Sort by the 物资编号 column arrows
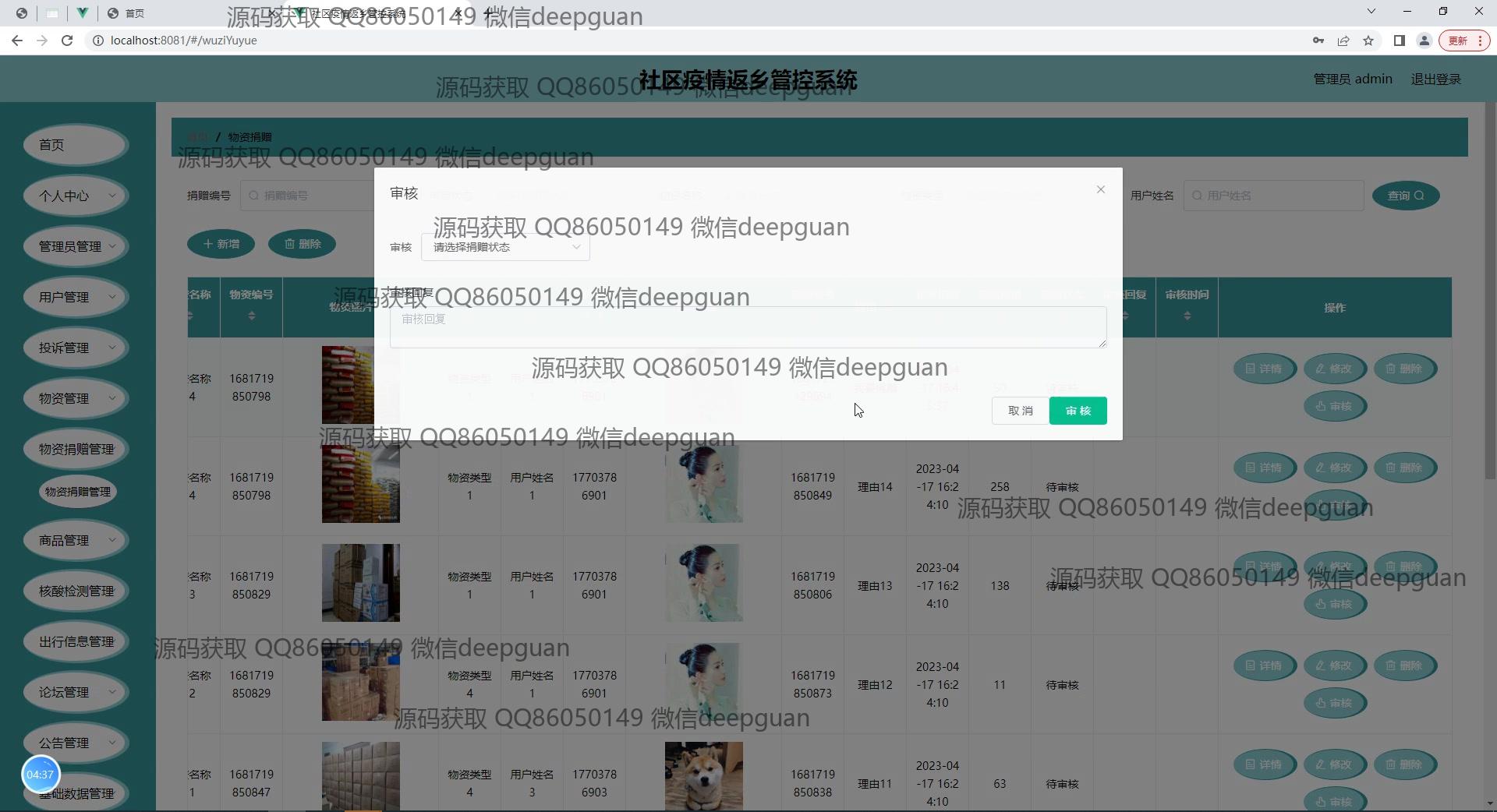 point(251,316)
